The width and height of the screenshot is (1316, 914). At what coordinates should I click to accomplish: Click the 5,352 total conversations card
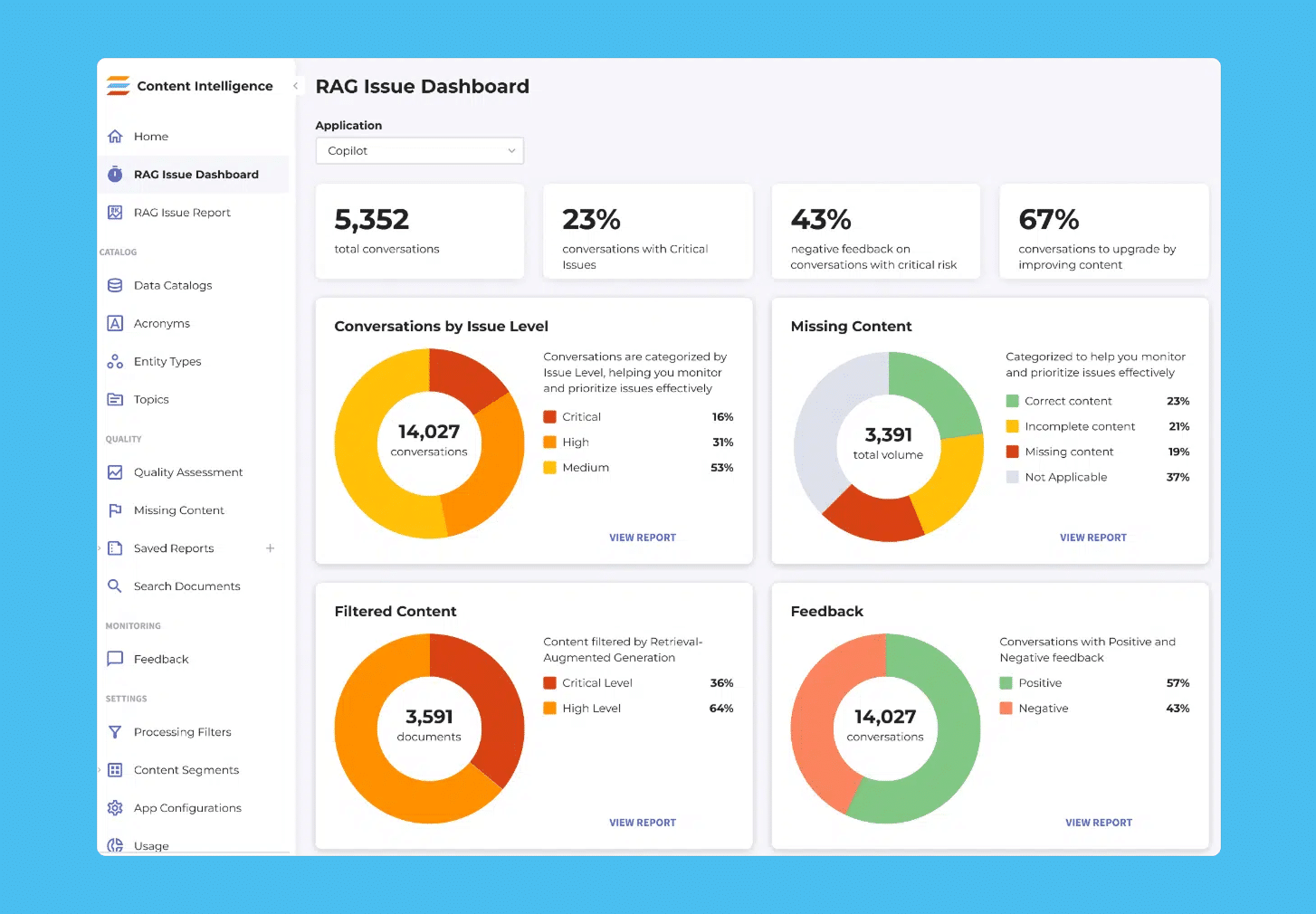pos(419,232)
